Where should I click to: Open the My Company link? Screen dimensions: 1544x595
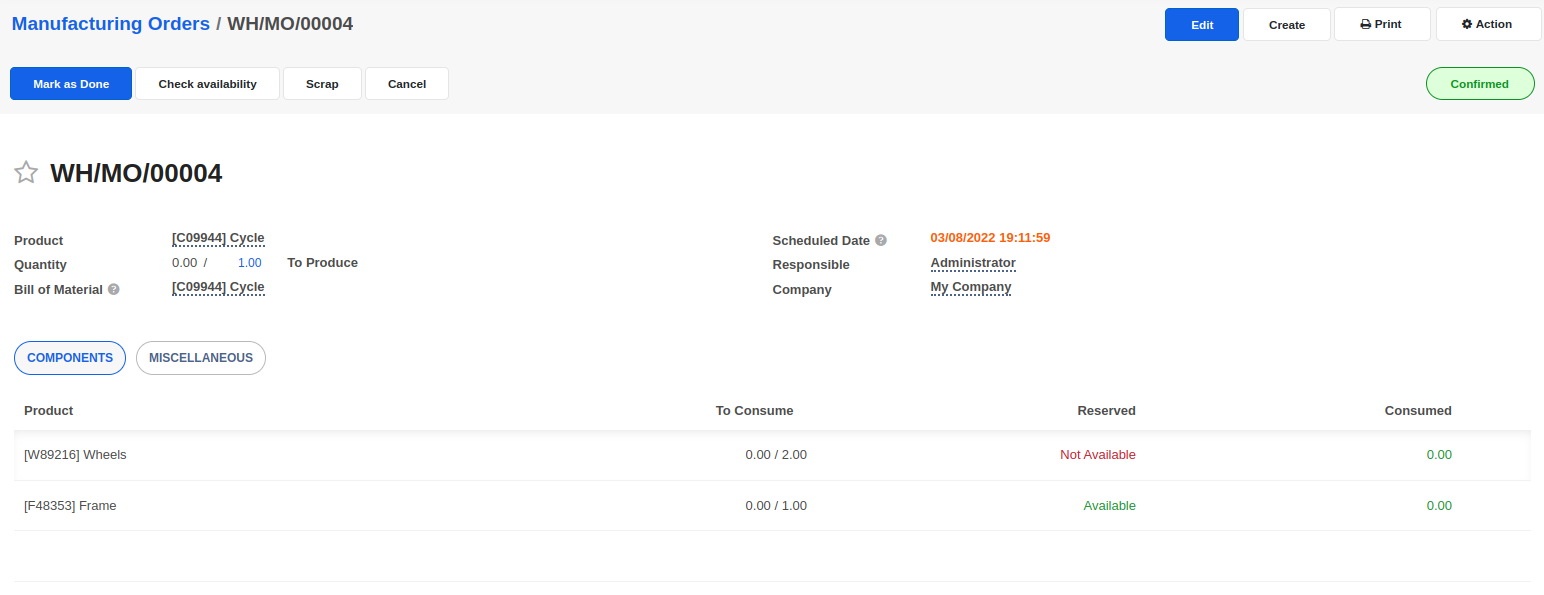click(x=971, y=287)
